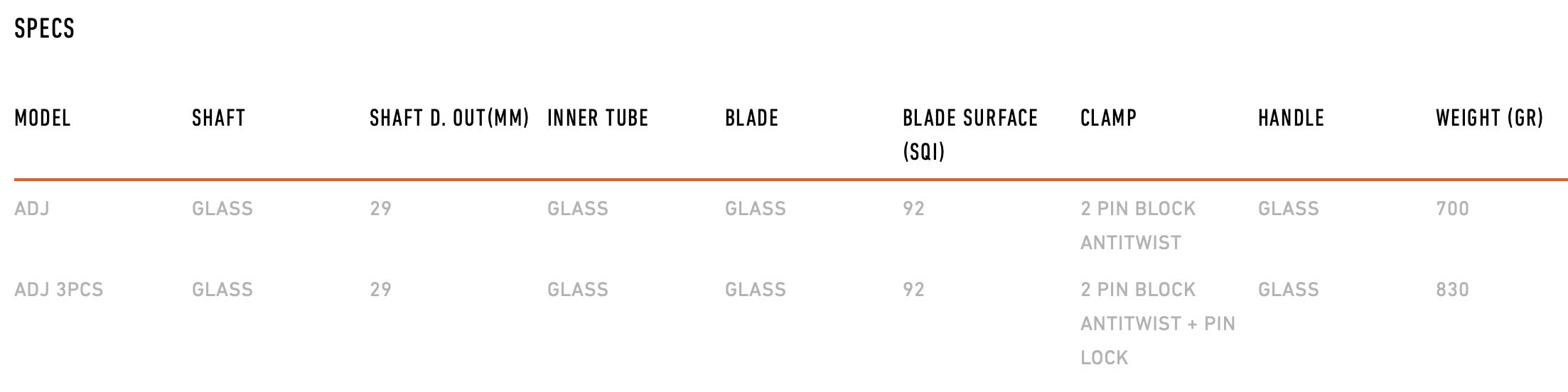Click inner tube GLASS value in ADJ row
The image size is (1568, 392).
(577, 209)
